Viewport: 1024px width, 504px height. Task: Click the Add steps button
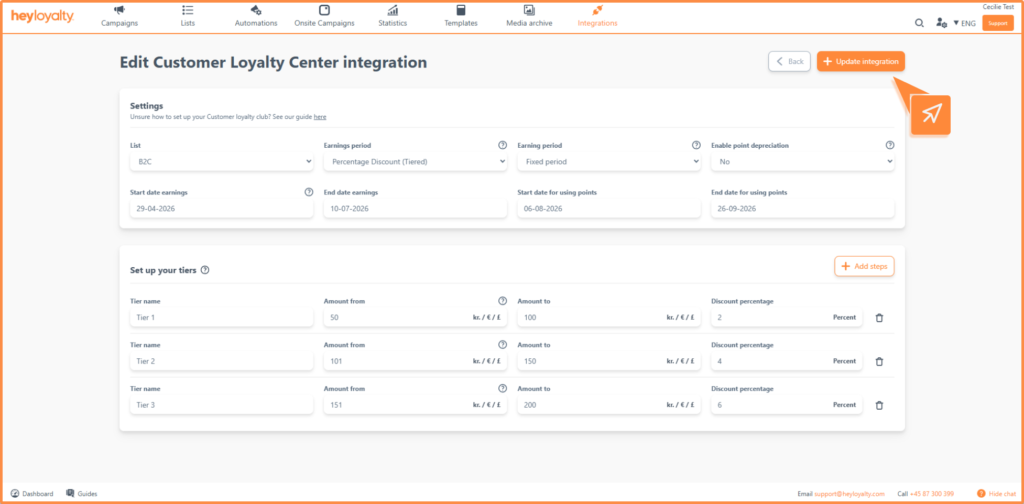pos(864,266)
